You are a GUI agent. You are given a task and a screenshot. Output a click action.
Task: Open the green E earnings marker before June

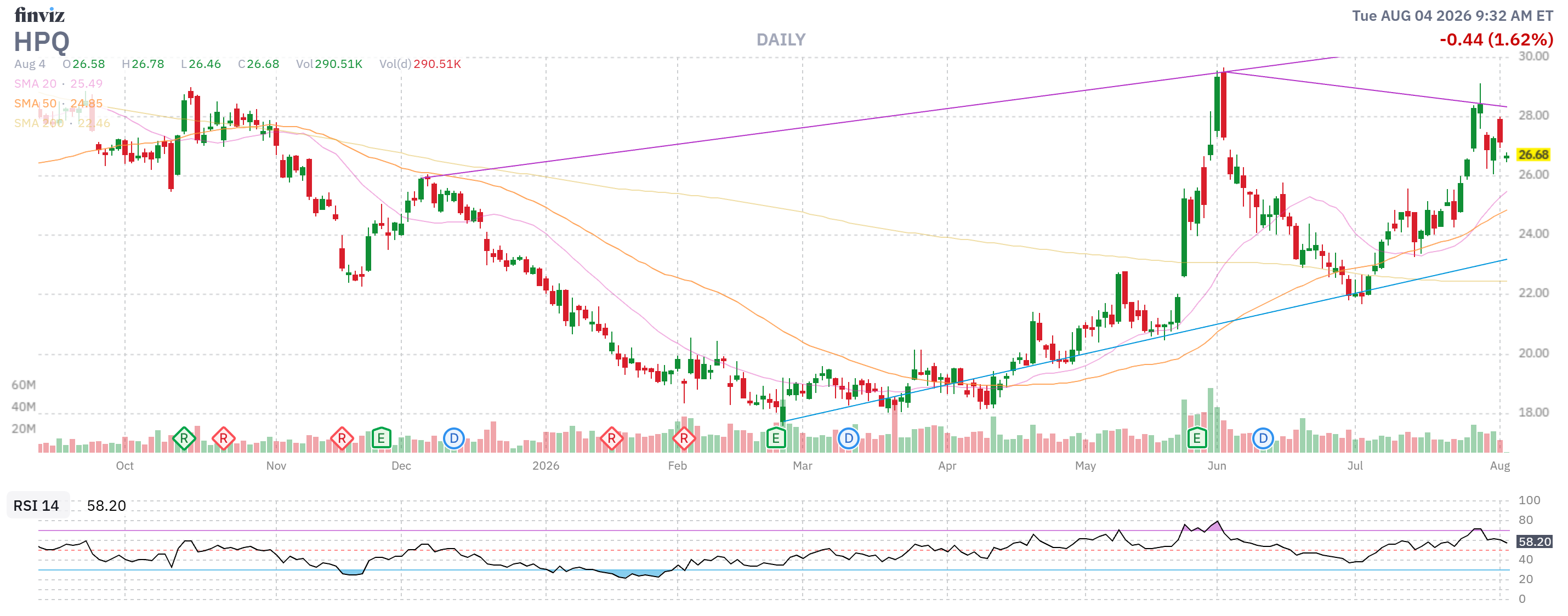[x=1197, y=438]
